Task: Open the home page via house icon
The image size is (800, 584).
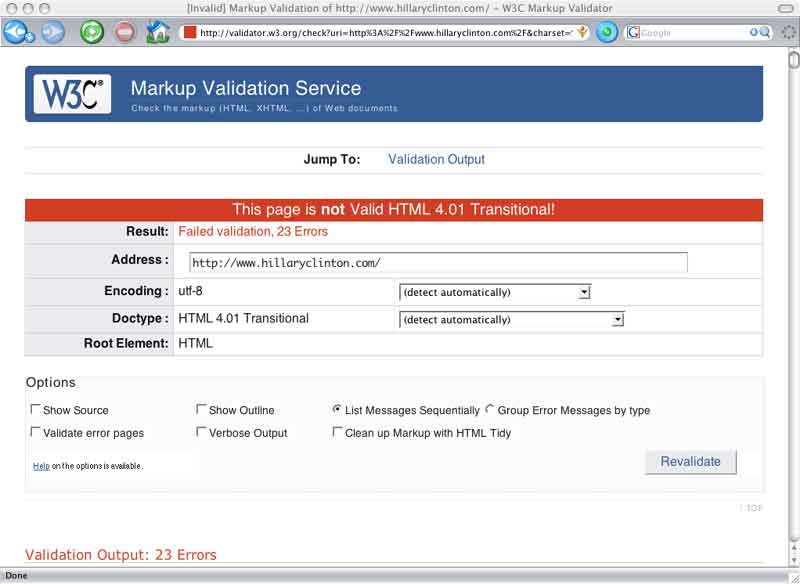Action: pos(158,32)
